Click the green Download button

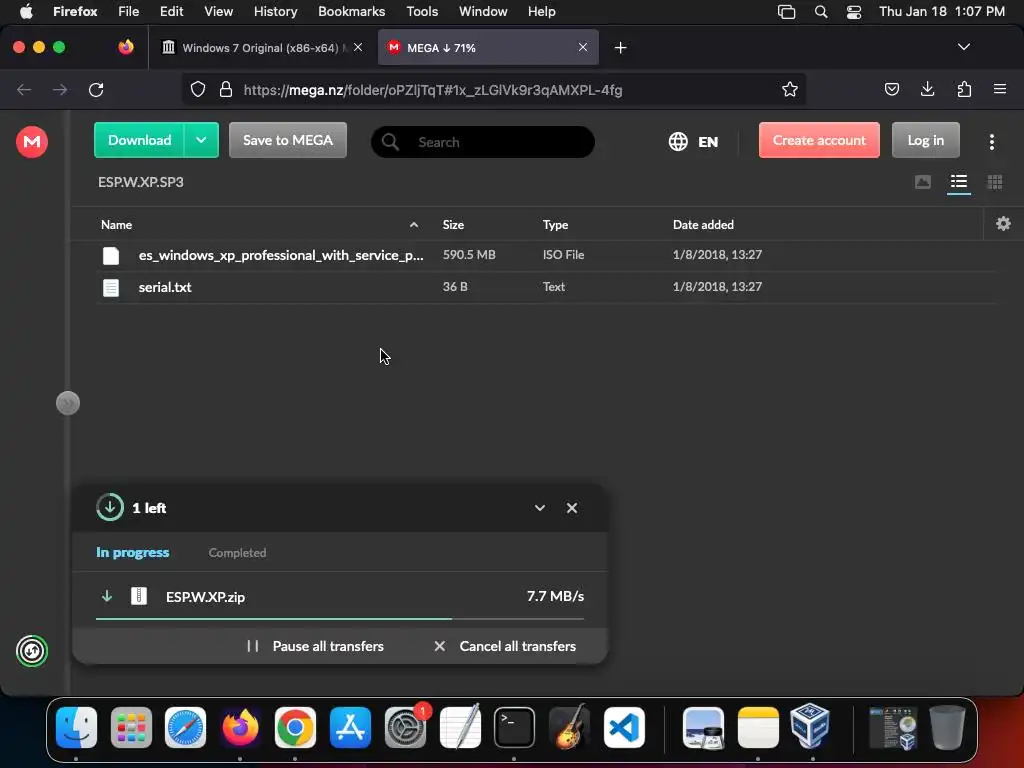(x=139, y=140)
